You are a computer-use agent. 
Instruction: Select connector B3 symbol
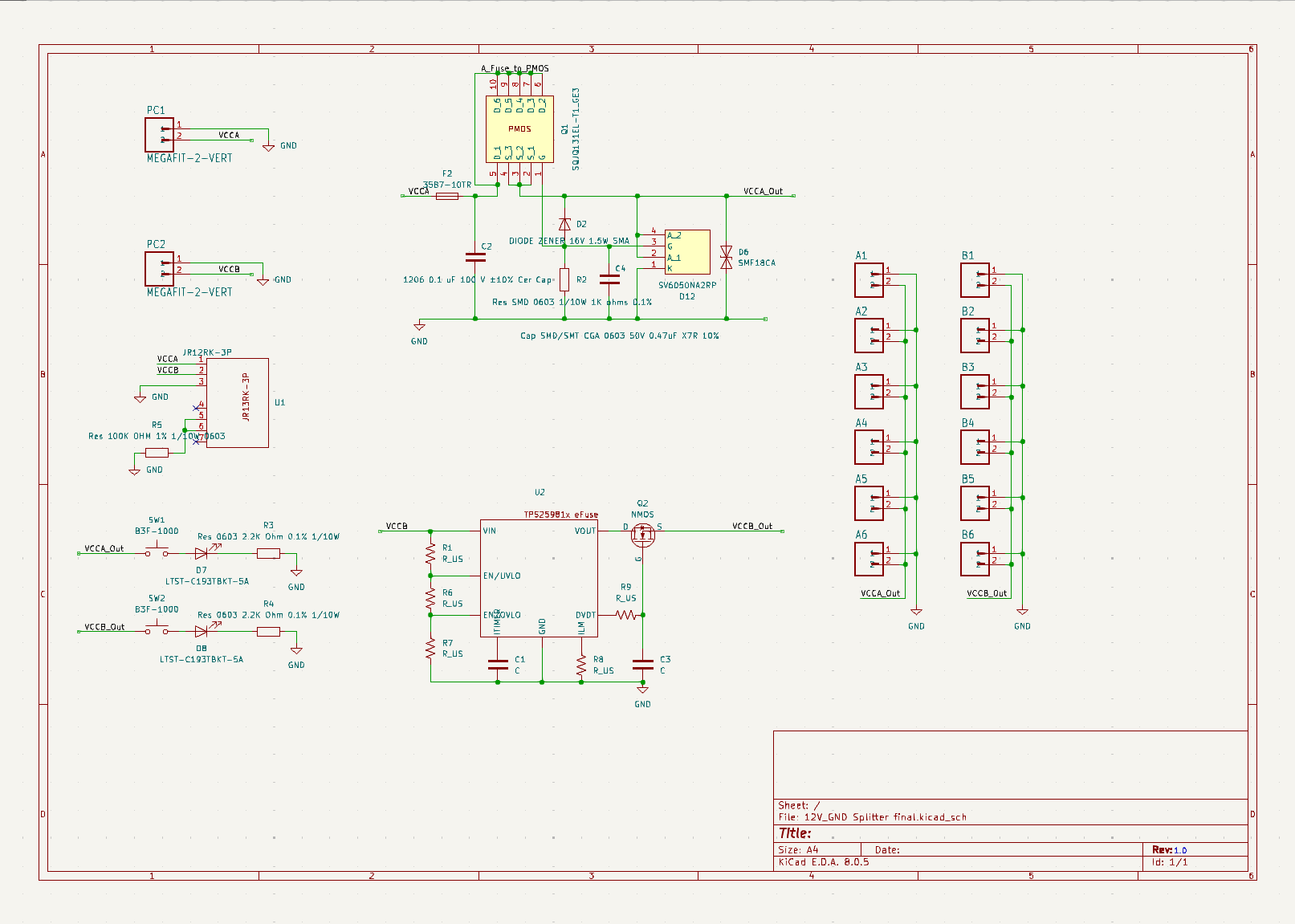point(975,392)
